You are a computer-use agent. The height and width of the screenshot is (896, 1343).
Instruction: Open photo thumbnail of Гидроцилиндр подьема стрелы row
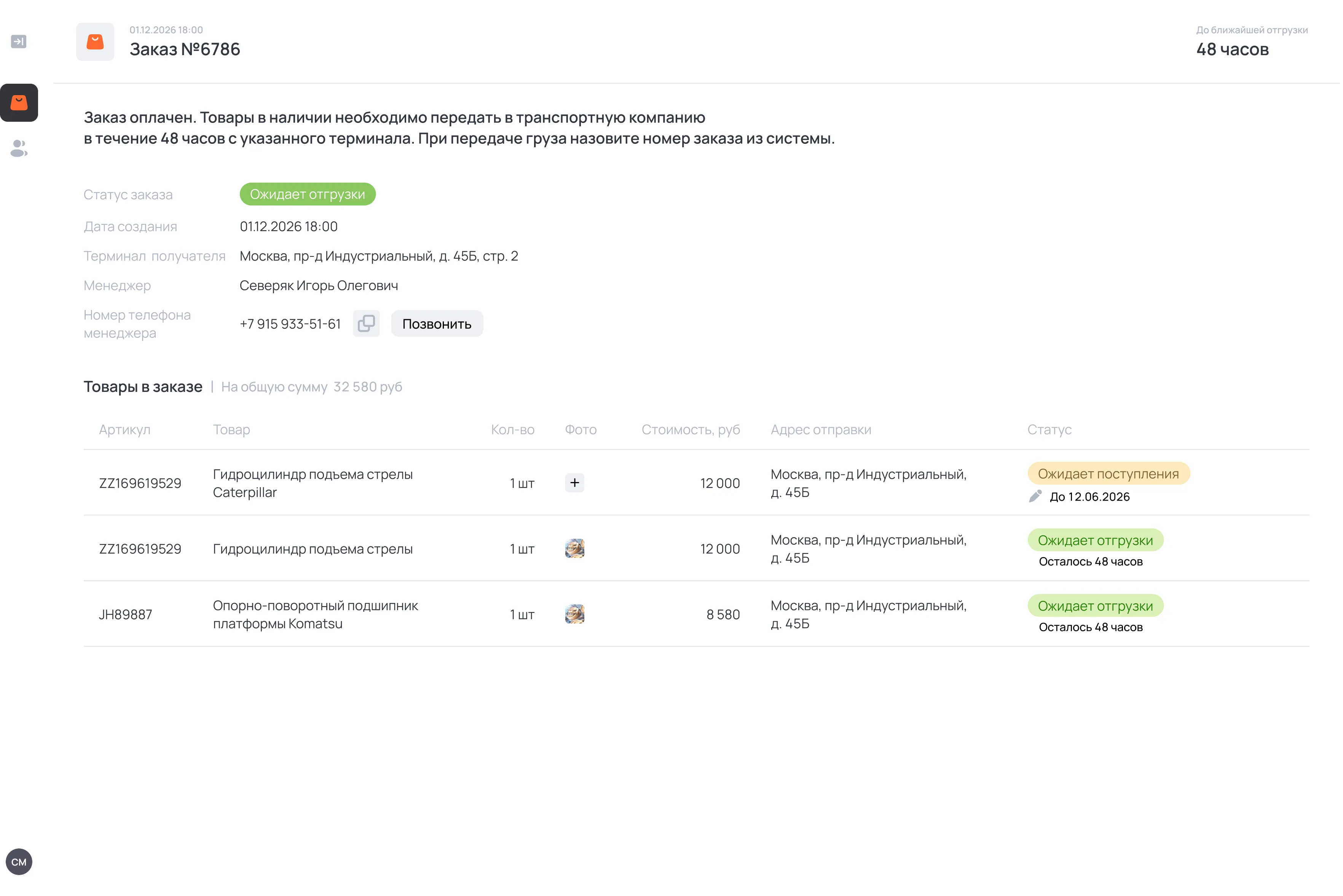coord(575,549)
